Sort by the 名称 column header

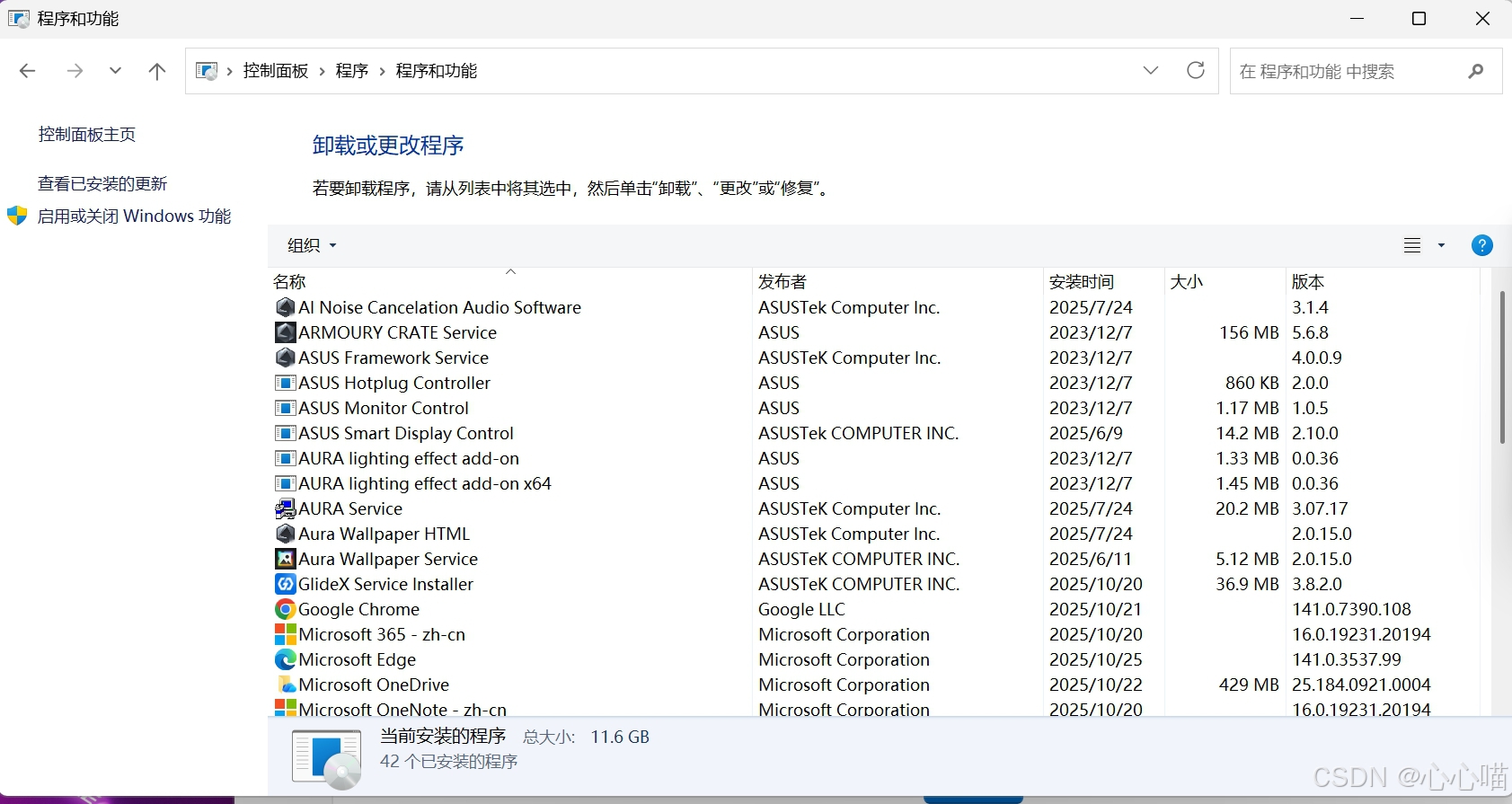point(509,281)
